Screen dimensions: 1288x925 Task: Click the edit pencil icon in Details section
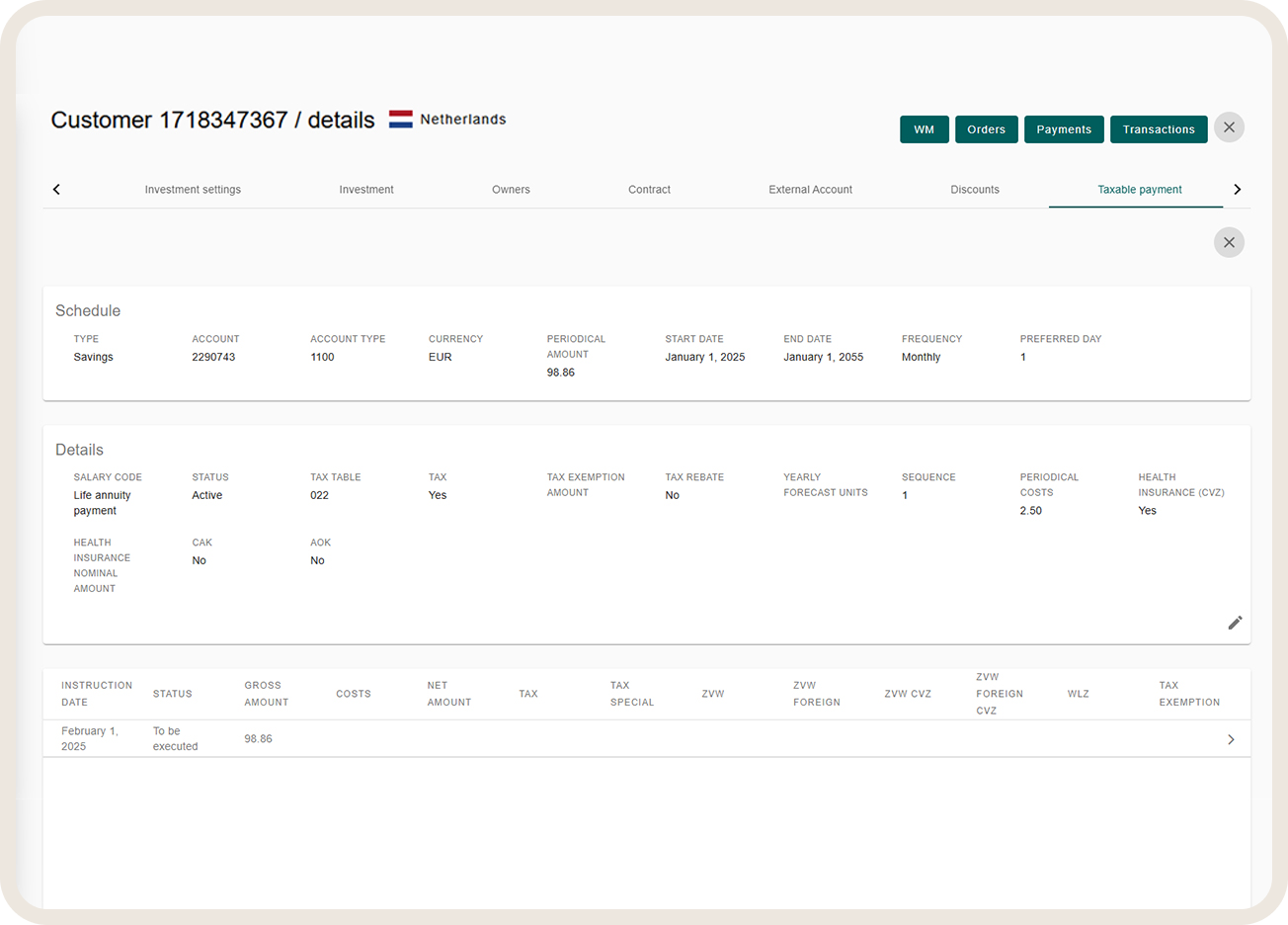tap(1235, 623)
